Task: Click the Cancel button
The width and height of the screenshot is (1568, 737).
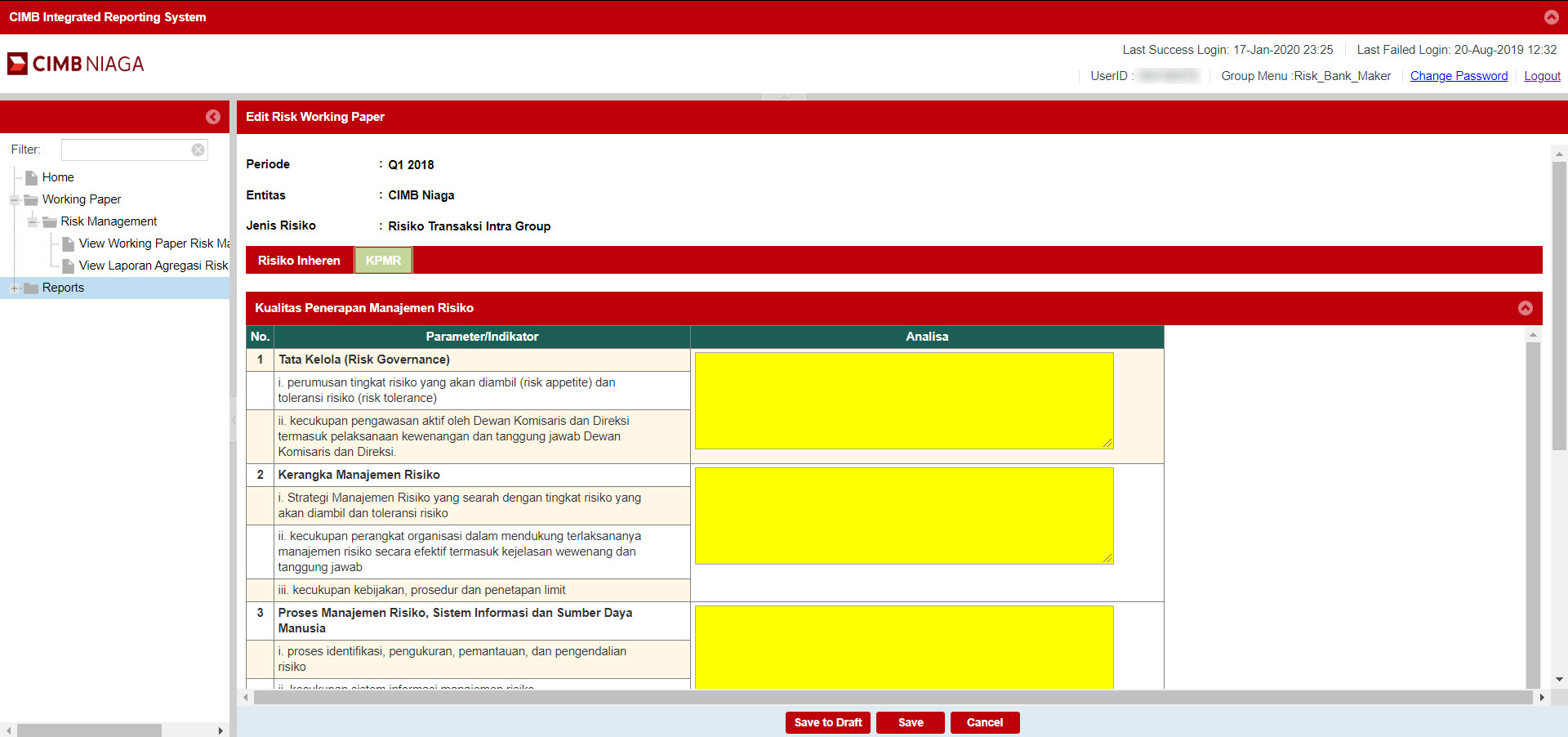Action: (984, 722)
